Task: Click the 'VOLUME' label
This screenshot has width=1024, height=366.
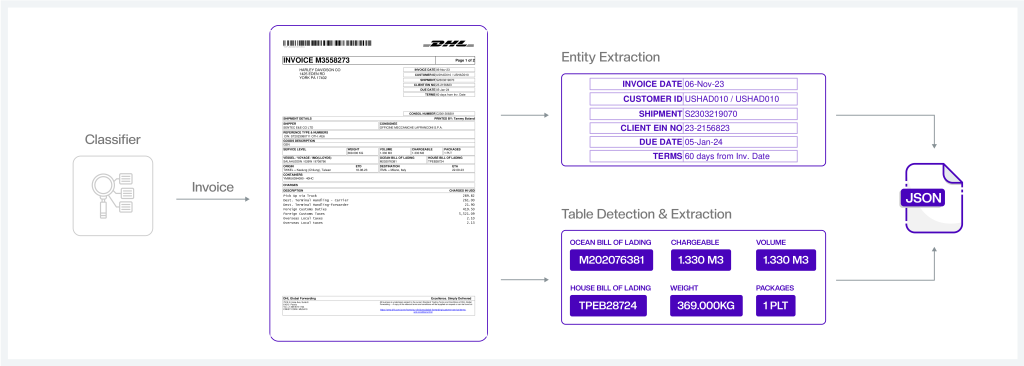Action: [x=771, y=242]
